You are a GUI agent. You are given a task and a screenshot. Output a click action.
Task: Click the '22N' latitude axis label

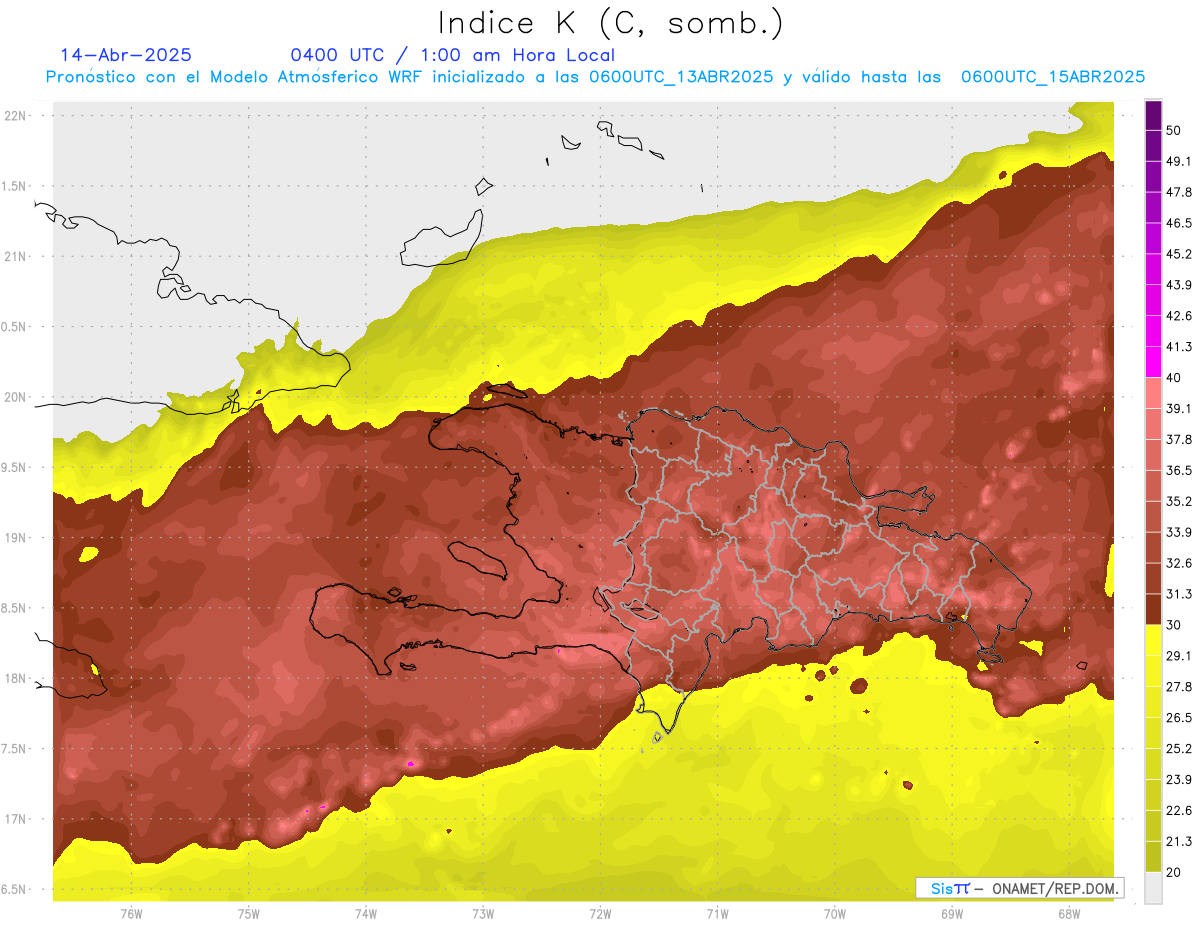tap(16, 115)
